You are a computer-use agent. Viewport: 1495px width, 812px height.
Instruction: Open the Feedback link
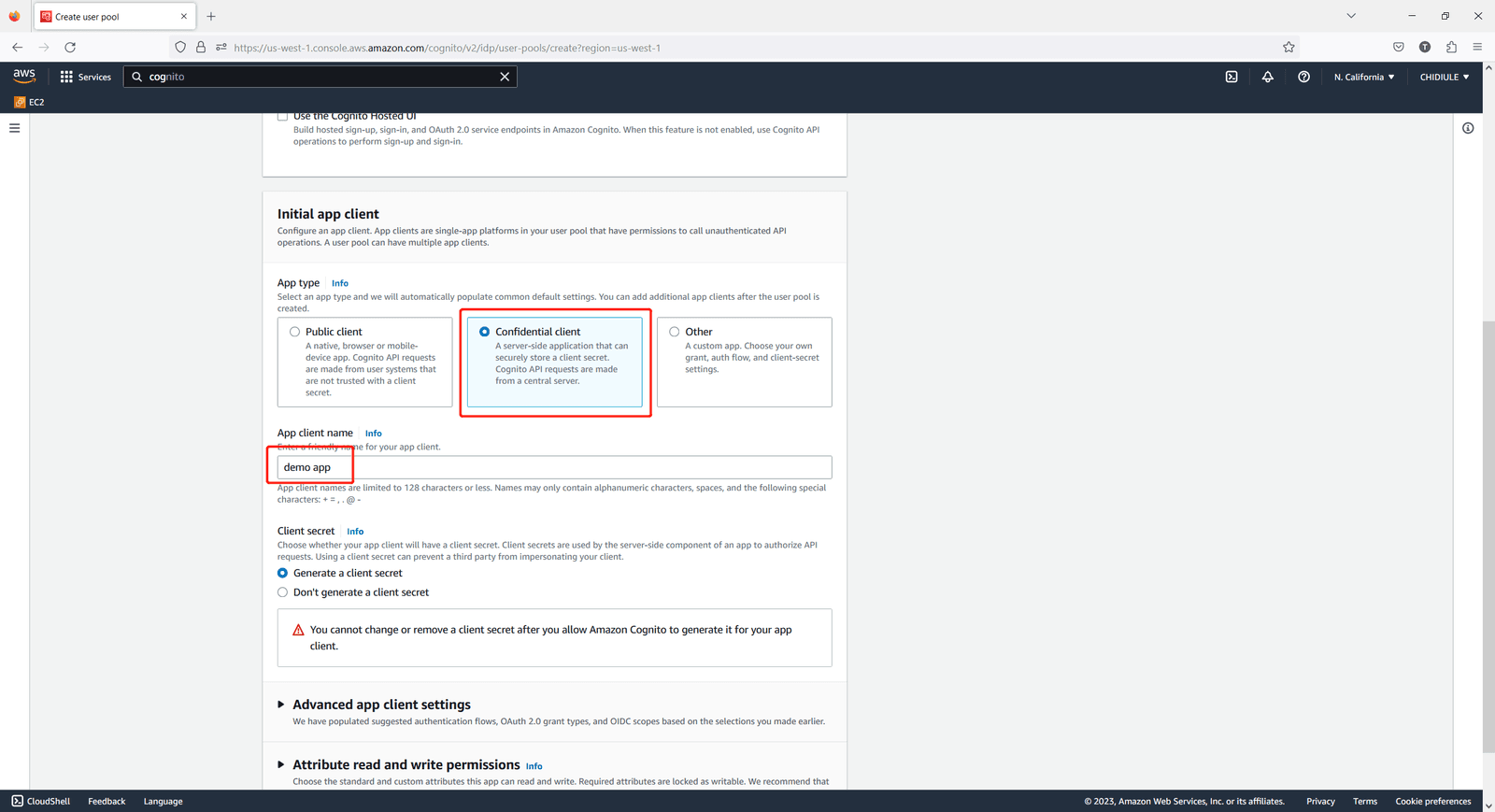tap(107, 801)
